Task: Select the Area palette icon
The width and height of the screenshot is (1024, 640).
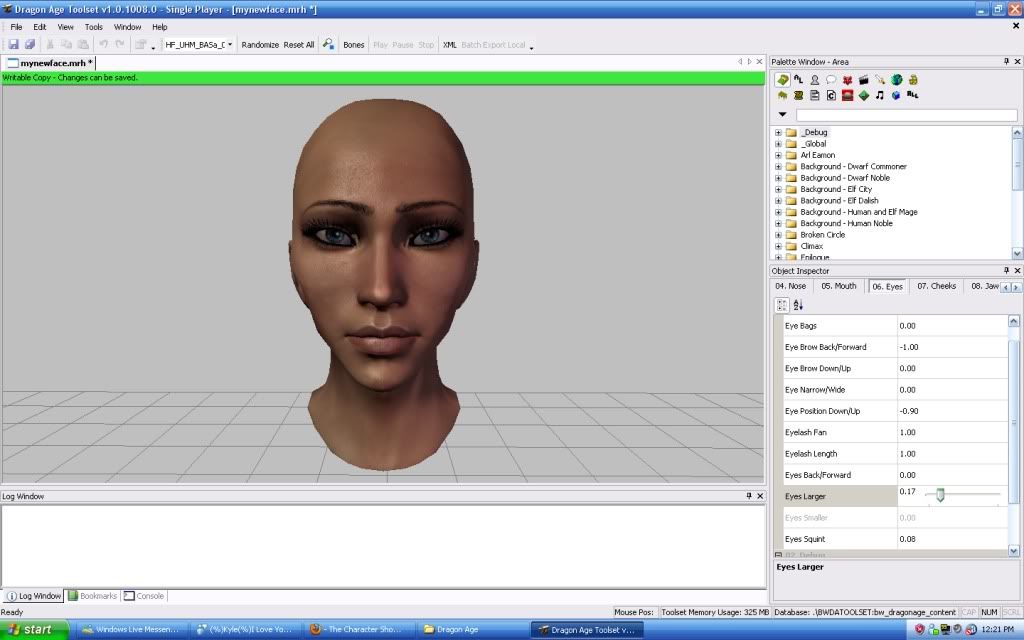Action: (782, 80)
